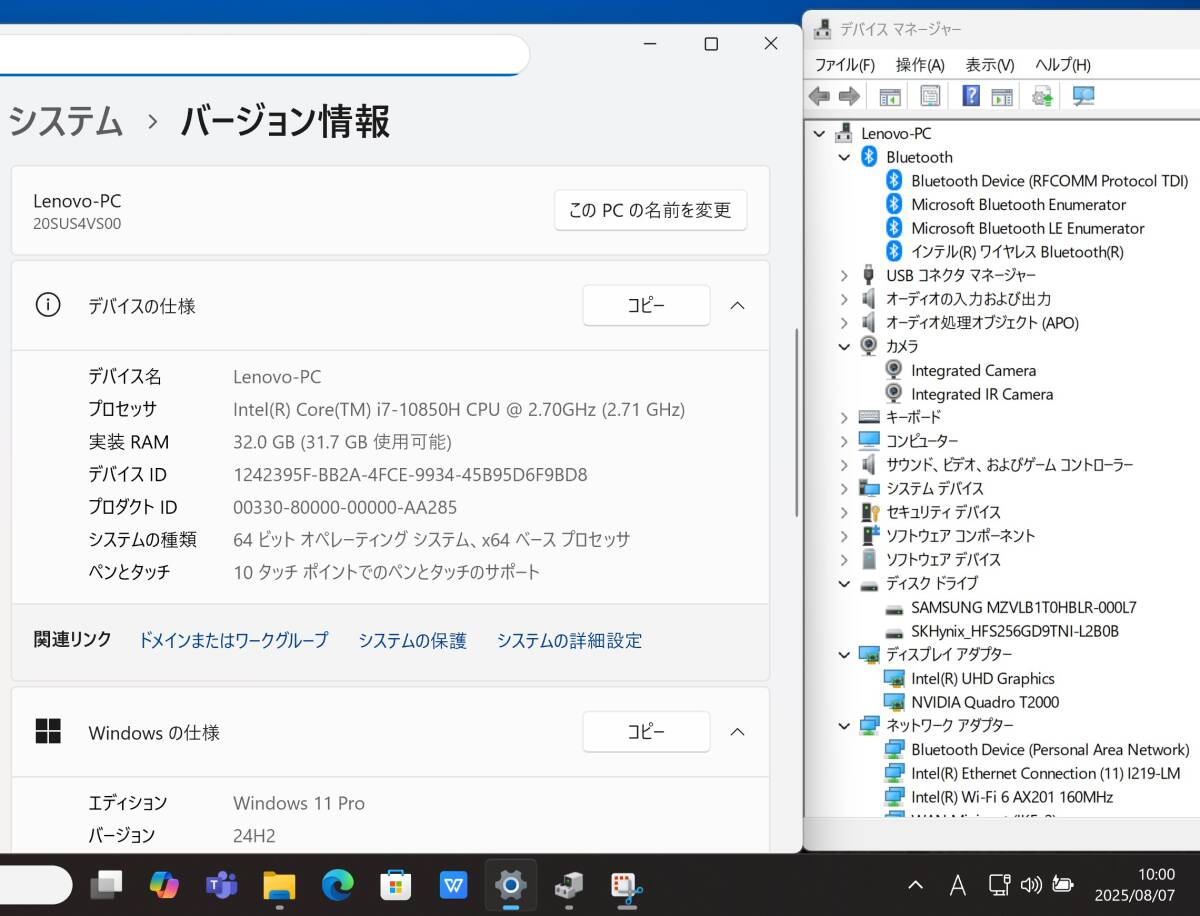Expand the USB コネクタ マネージャー node
The image size is (1200, 916).
point(844,275)
